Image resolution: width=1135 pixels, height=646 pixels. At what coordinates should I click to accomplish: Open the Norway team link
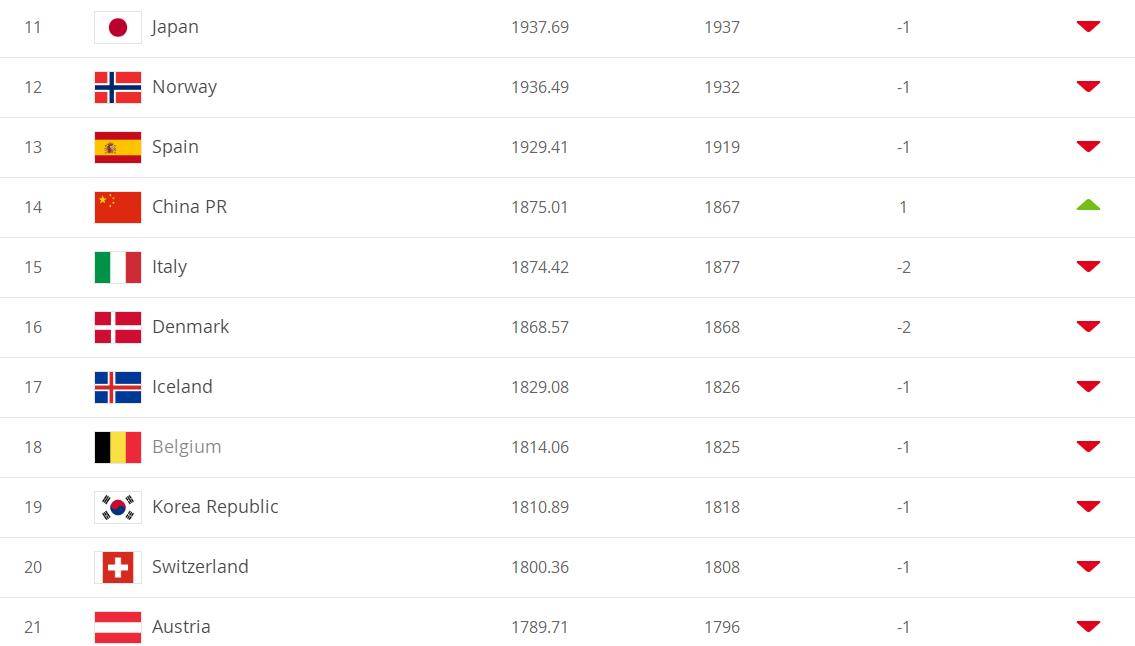tap(185, 87)
